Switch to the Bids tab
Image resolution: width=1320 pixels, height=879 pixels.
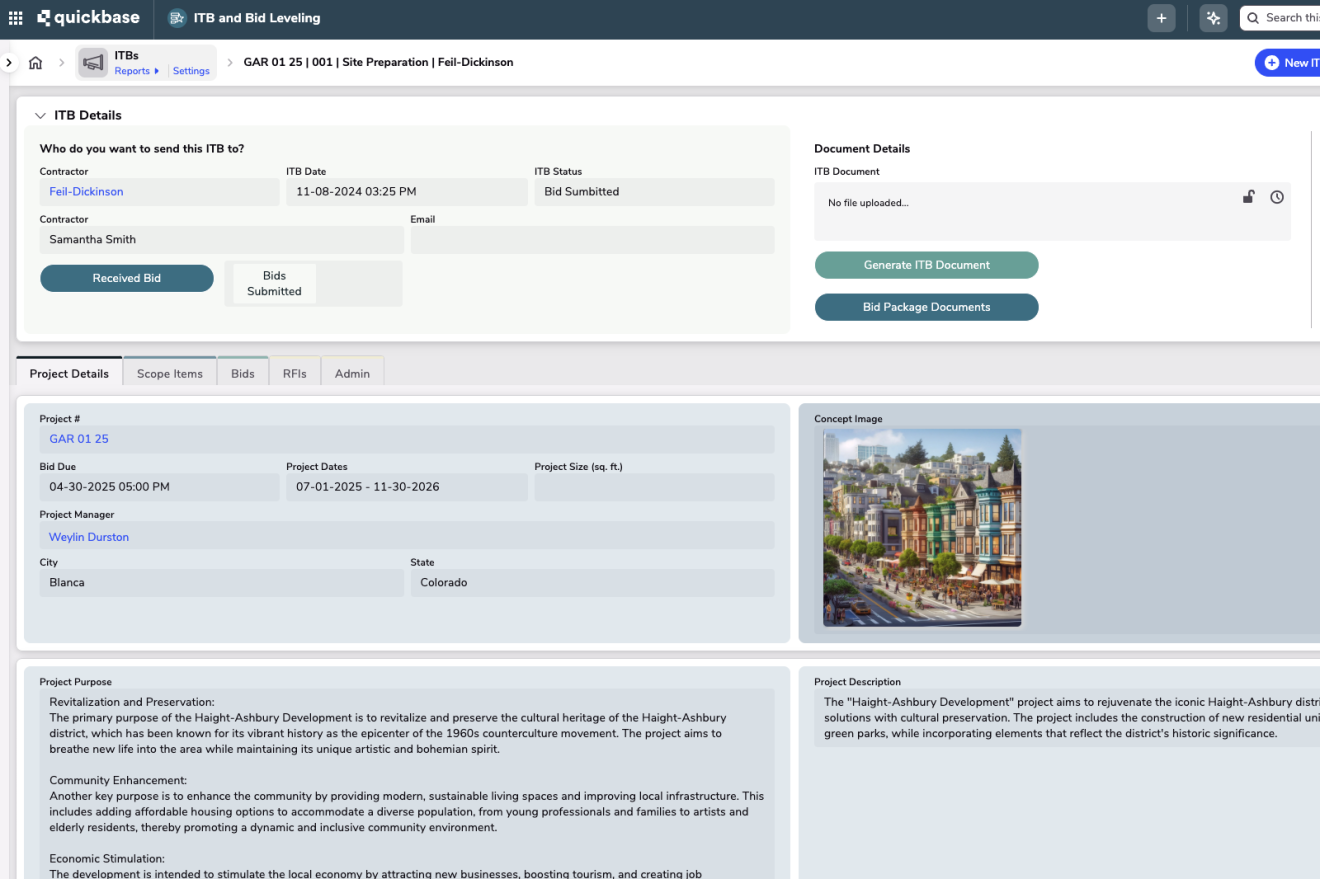[x=243, y=373]
